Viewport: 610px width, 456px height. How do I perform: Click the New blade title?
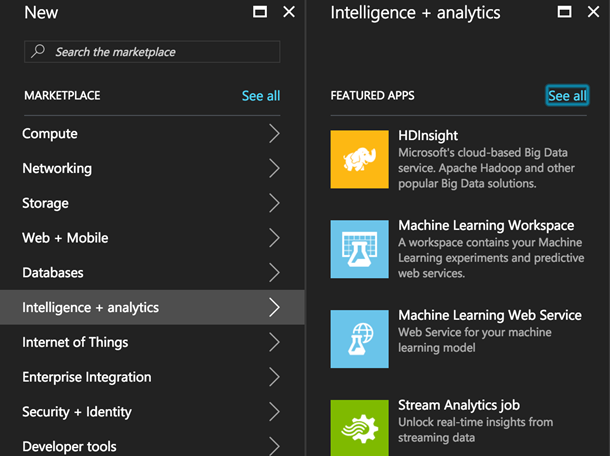pos(41,12)
